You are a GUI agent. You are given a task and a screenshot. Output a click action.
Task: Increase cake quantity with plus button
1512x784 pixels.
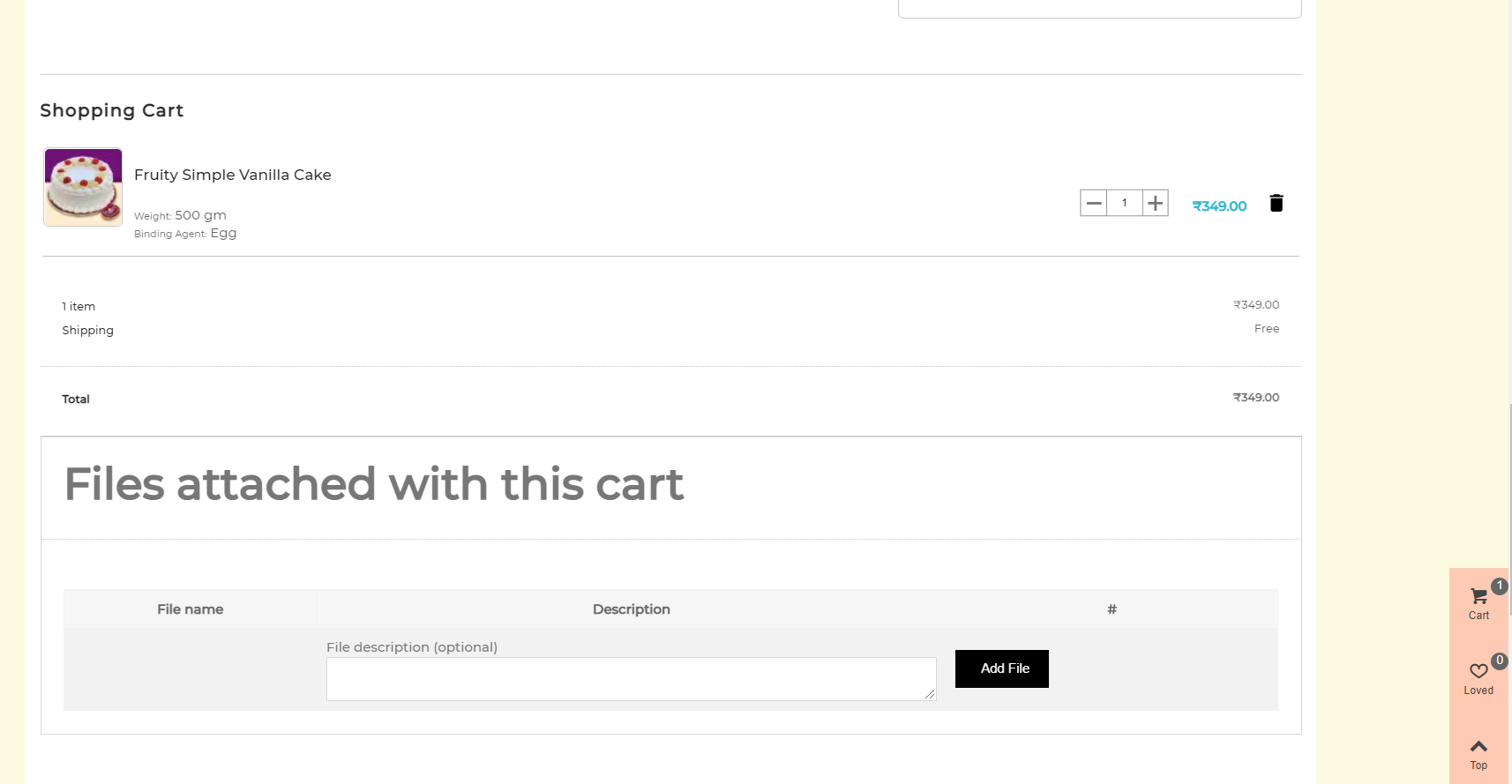1155,203
